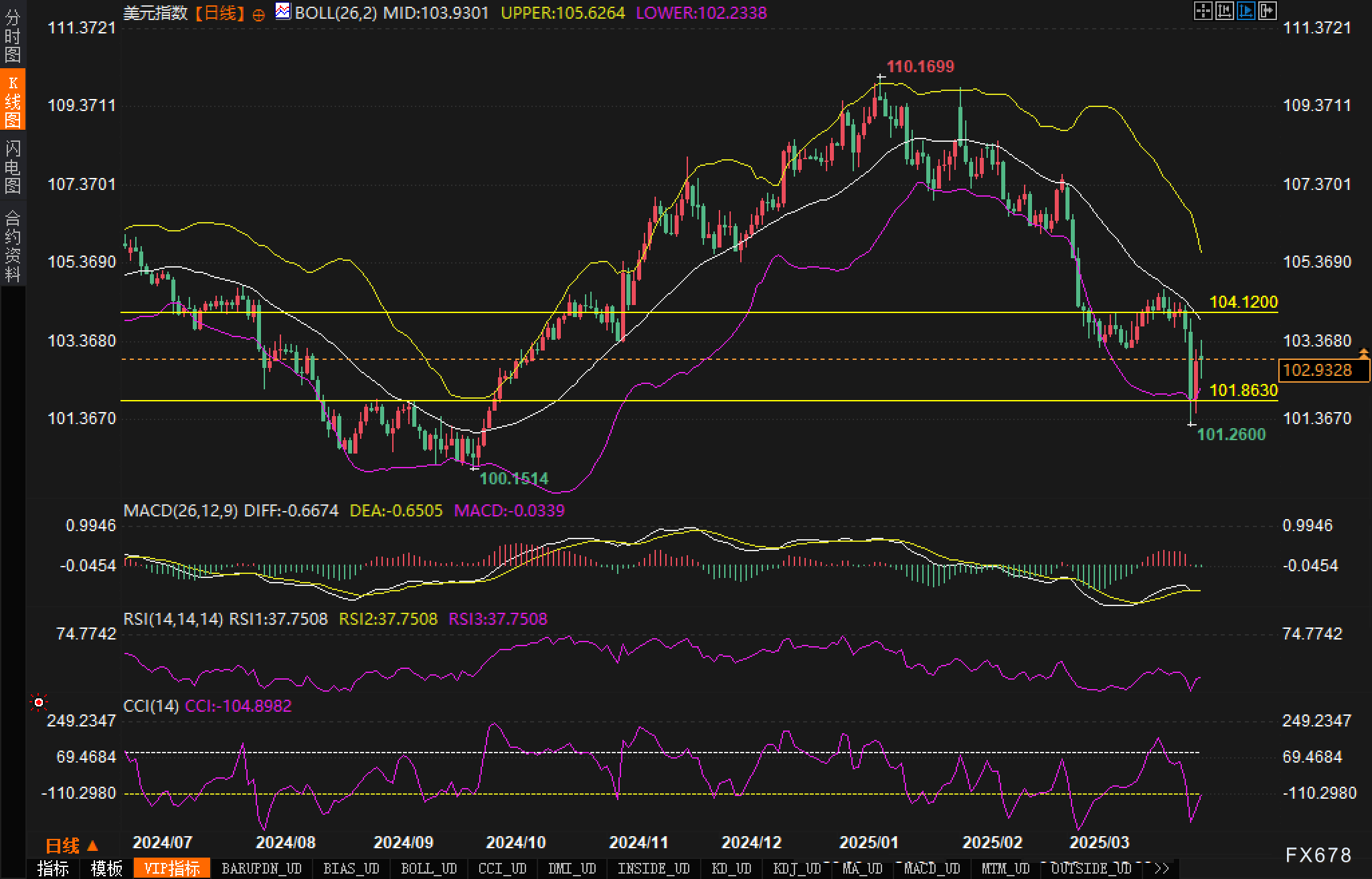This screenshot has width=1372, height=879.
Task: Click the chart shift-right arrow icon
Action: pos(1267,11)
